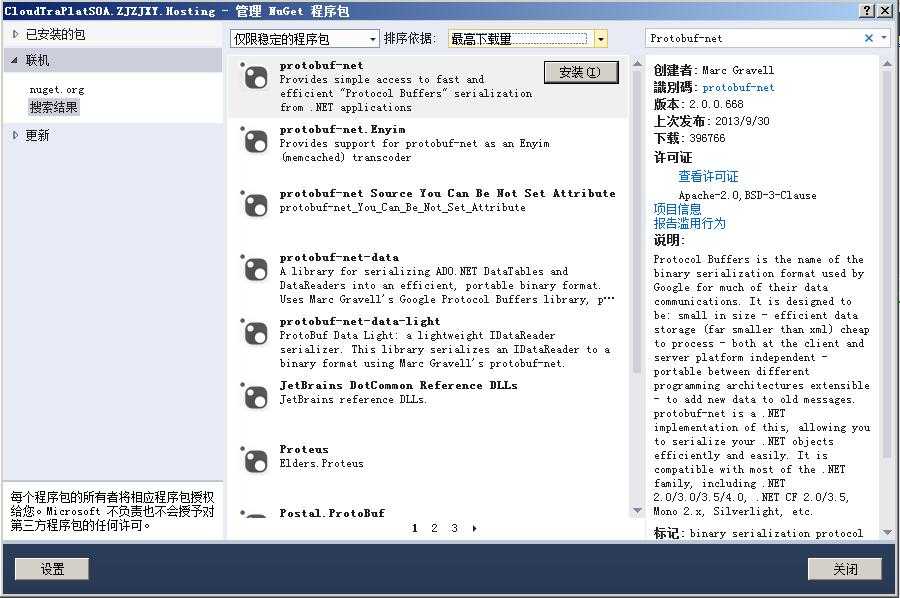Select the Postal.ProtoBuf package title
This screenshot has width=900, height=598.
point(332,512)
